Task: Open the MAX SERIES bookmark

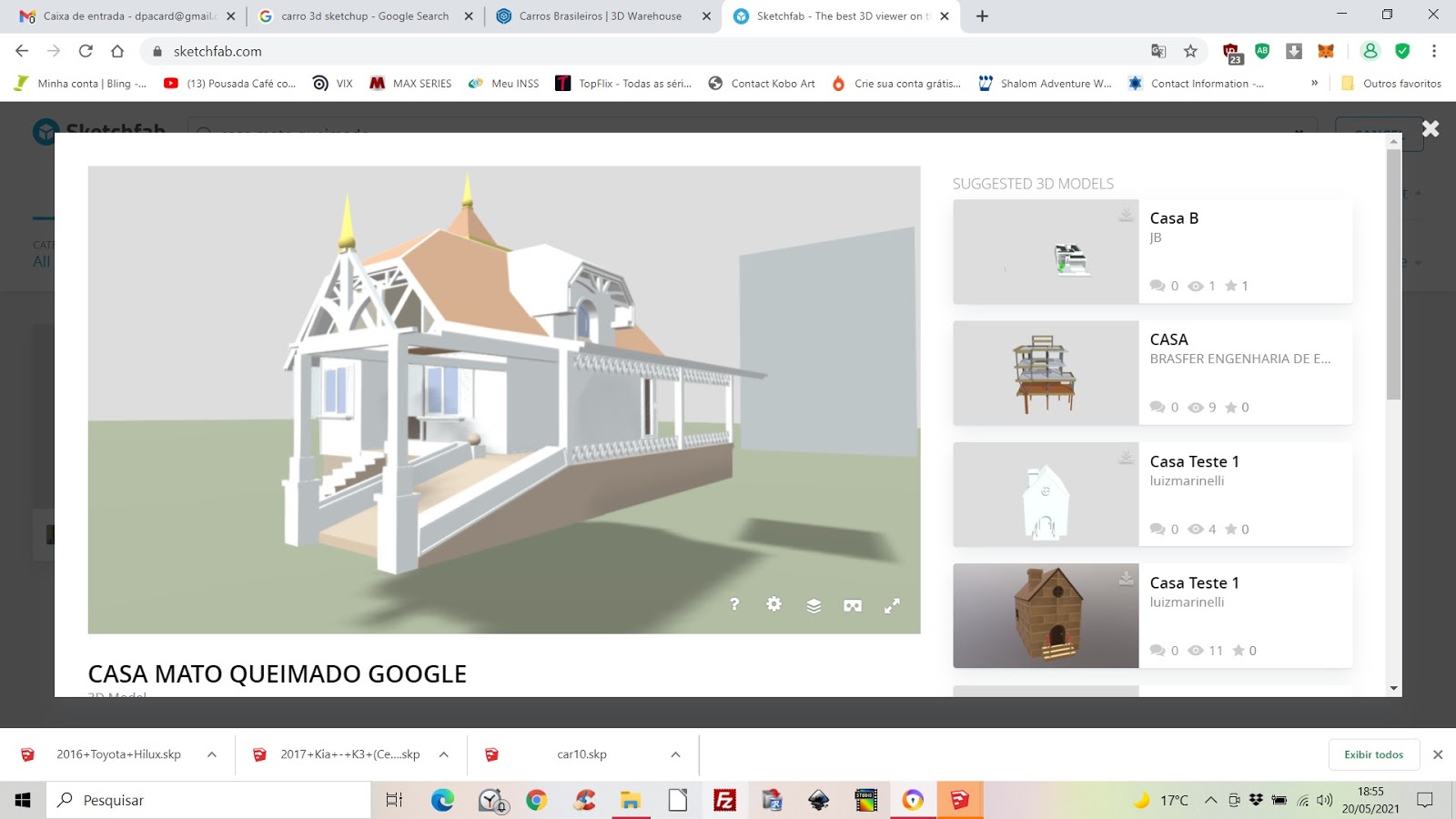Action: coord(410,83)
